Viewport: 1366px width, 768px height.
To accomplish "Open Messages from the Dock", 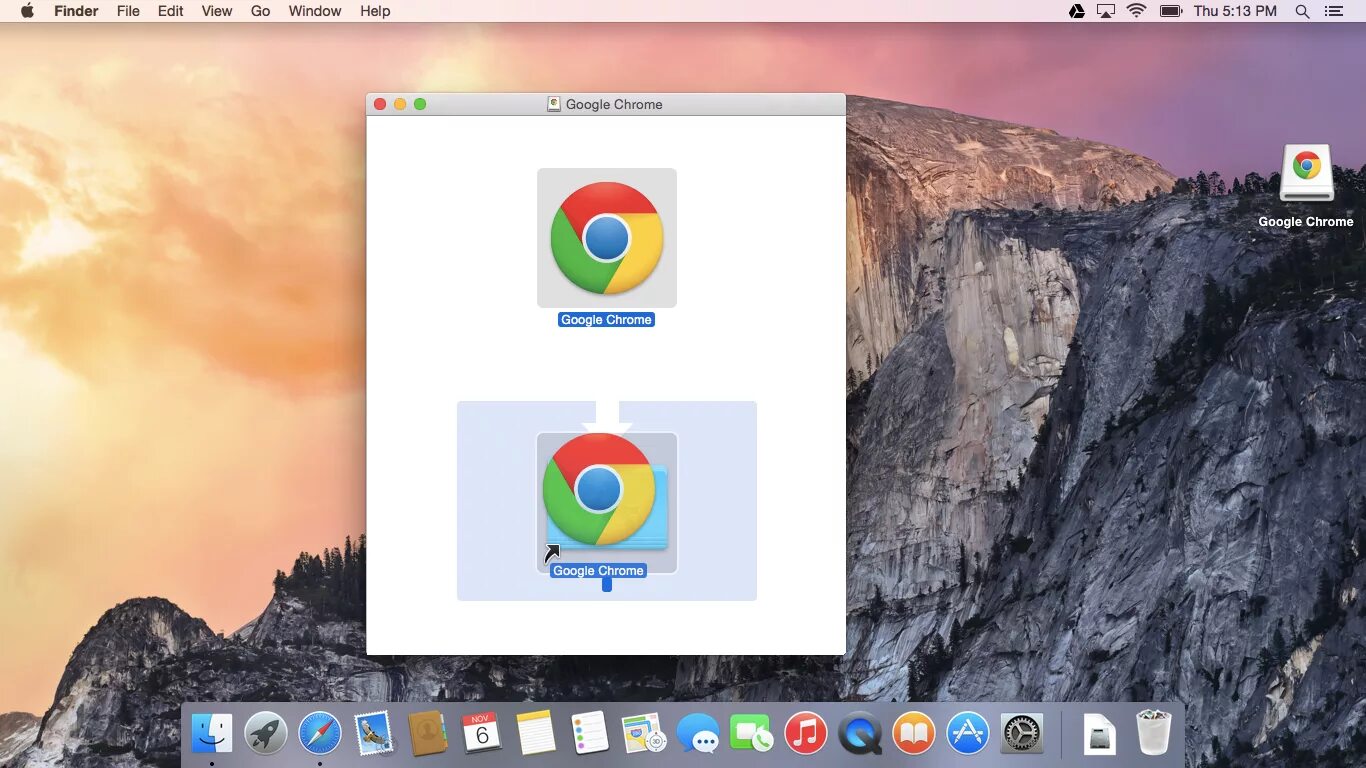I will [x=697, y=734].
